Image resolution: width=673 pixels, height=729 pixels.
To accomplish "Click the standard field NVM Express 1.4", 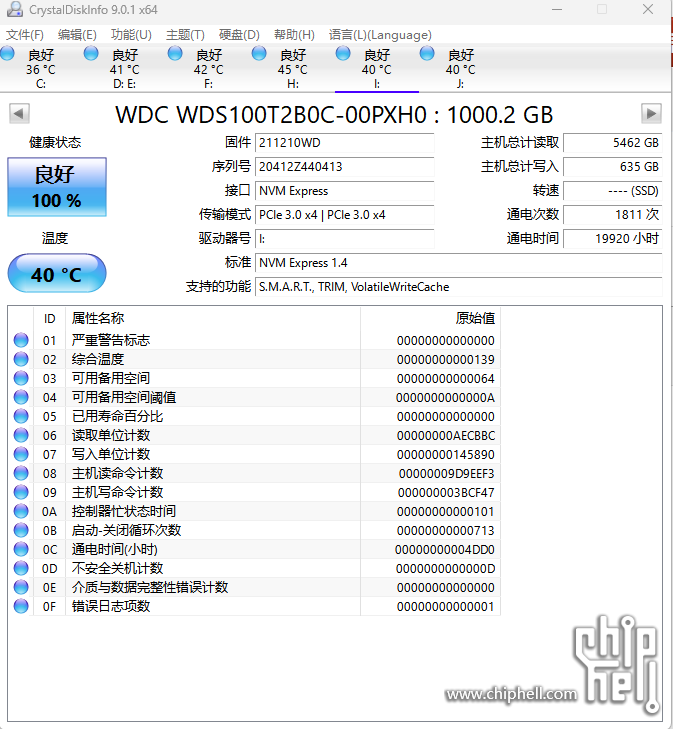I will 459,263.
